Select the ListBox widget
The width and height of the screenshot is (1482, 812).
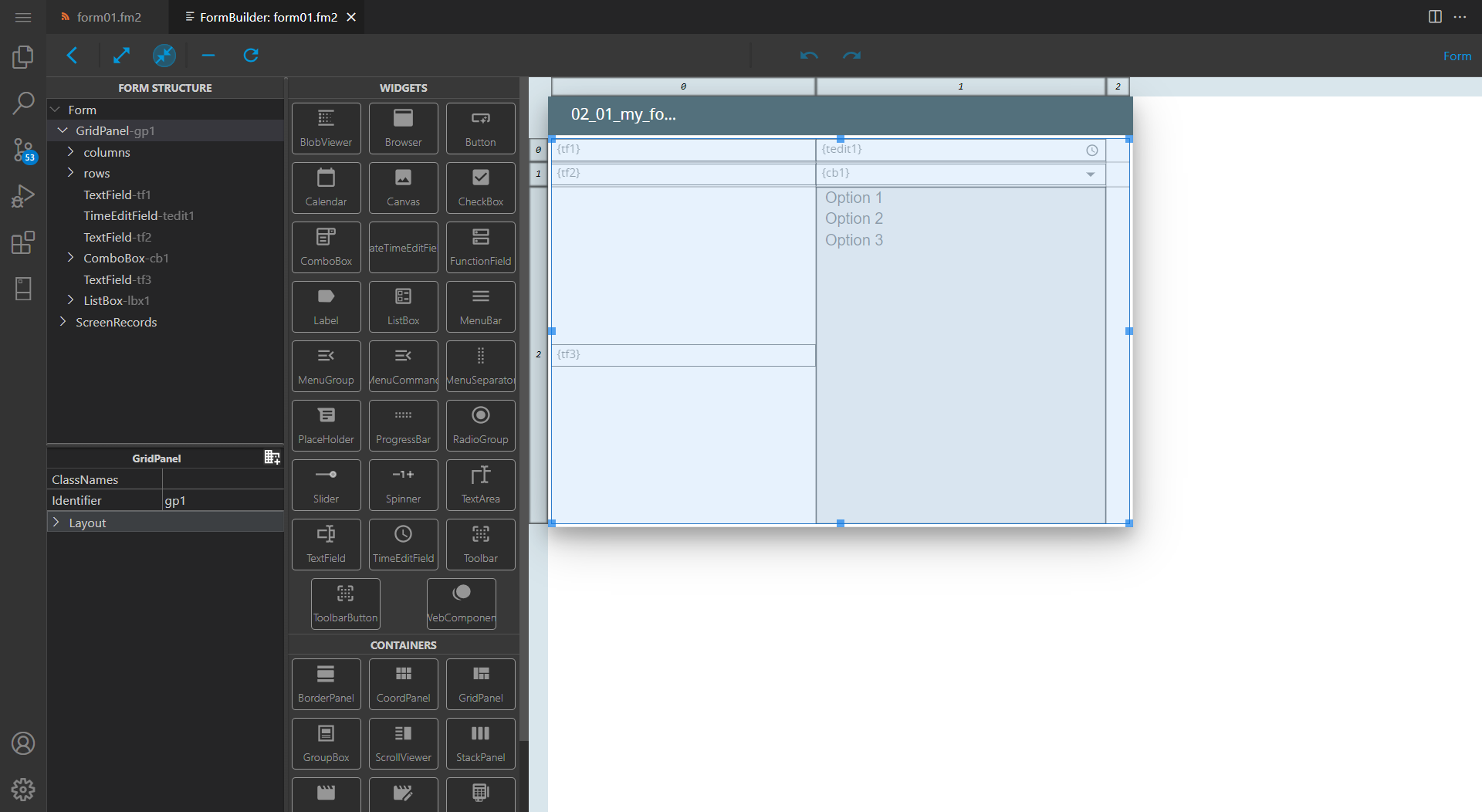(x=403, y=306)
